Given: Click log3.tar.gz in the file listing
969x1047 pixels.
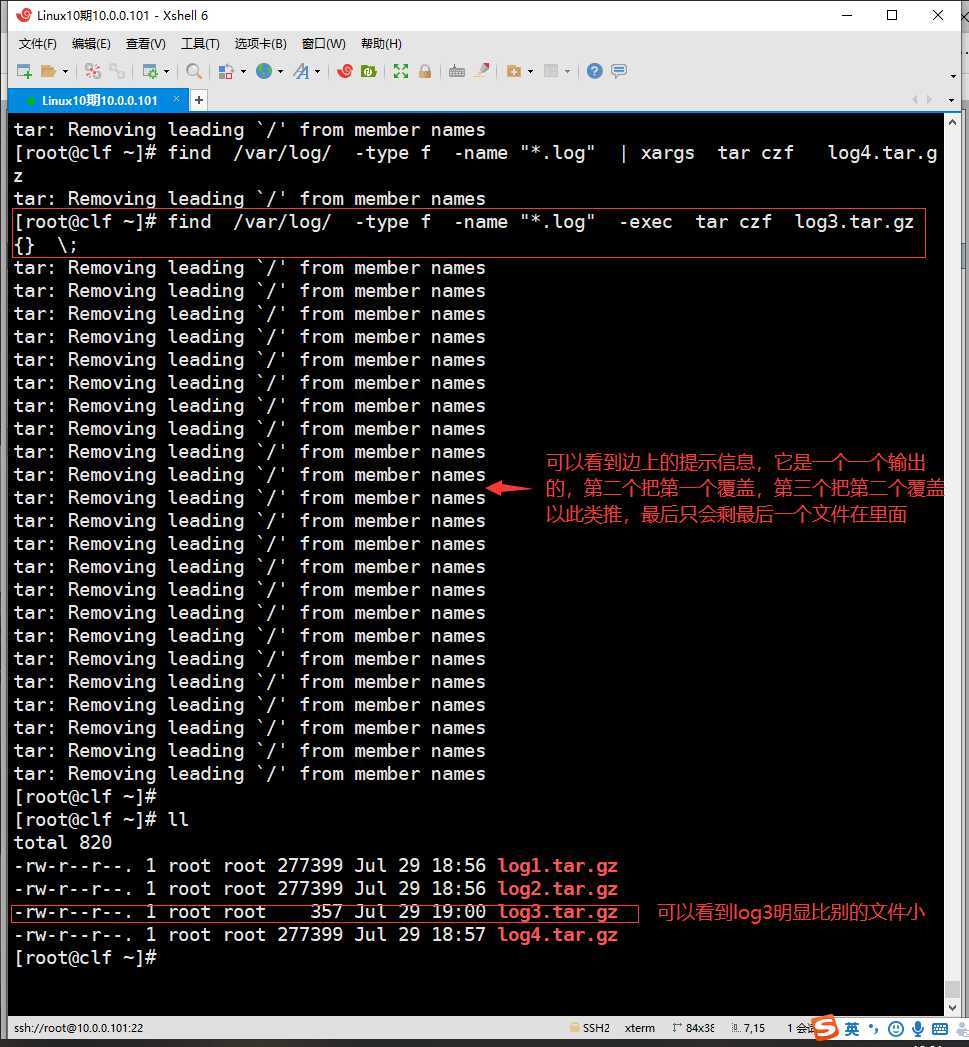Looking at the screenshot, I should click(x=558, y=912).
